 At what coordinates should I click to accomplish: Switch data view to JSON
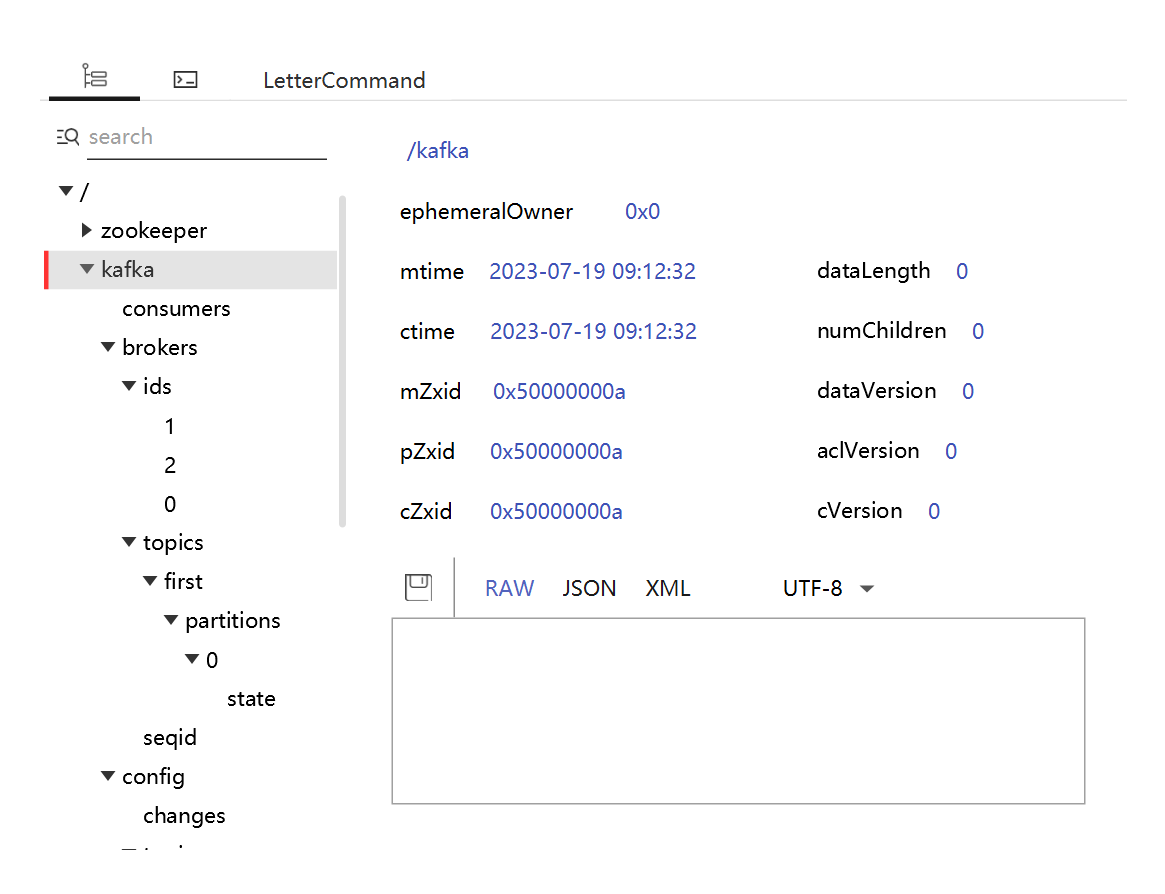click(589, 589)
